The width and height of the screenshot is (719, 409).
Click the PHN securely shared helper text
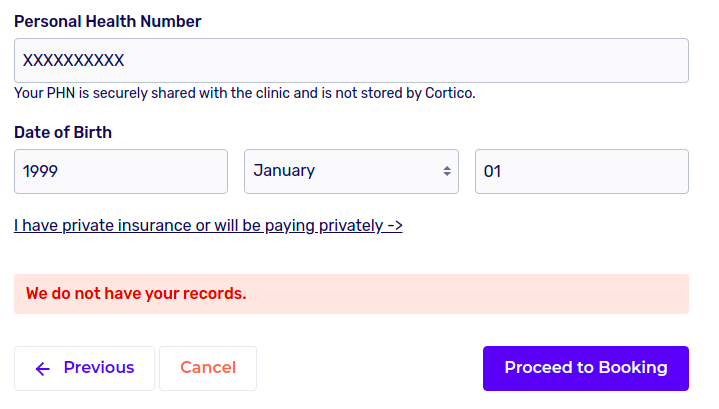coord(244,94)
